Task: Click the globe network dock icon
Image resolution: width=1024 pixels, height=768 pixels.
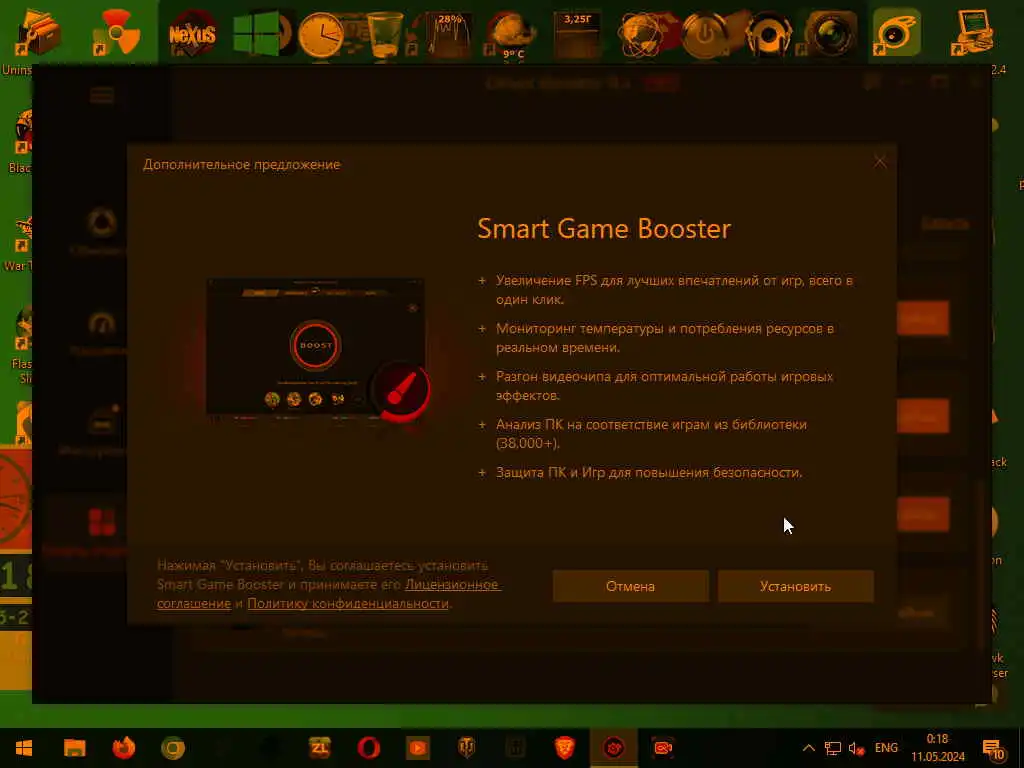Action: coord(641,33)
